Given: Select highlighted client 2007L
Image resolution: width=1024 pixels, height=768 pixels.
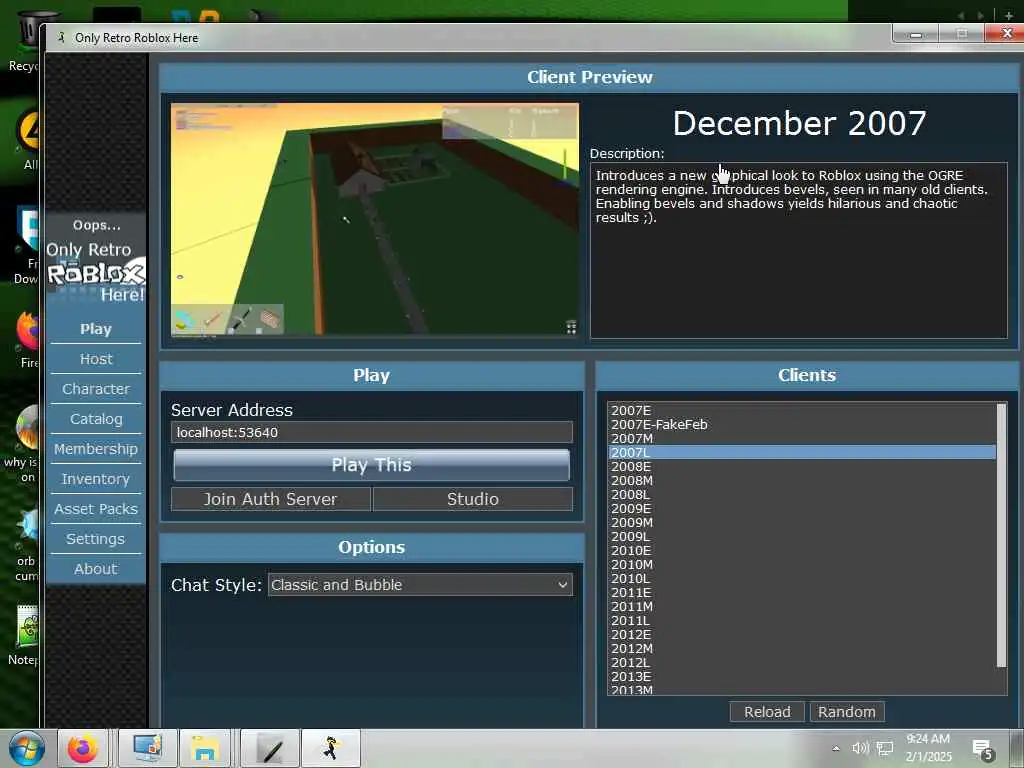Looking at the screenshot, I should pos(802,453).
